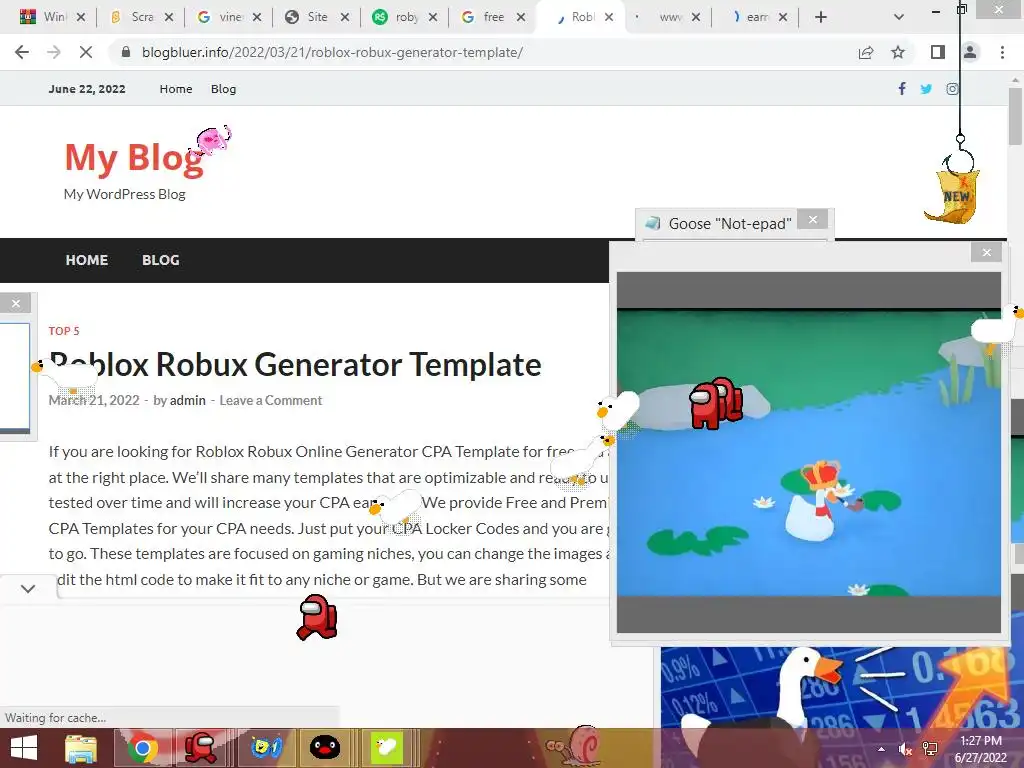Close the goose video meme window
Image resolution: width=1024 pixels, height=768 pixels.
986,252
